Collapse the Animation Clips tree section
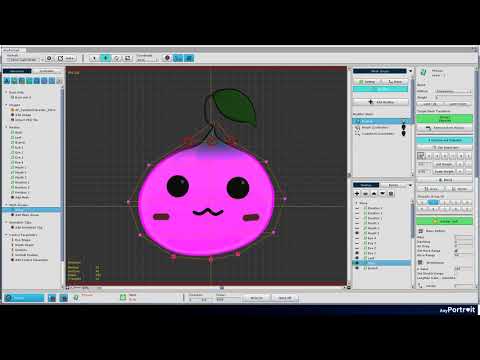The width and height of the screenshot is (480, 360). tap(6, 222)
